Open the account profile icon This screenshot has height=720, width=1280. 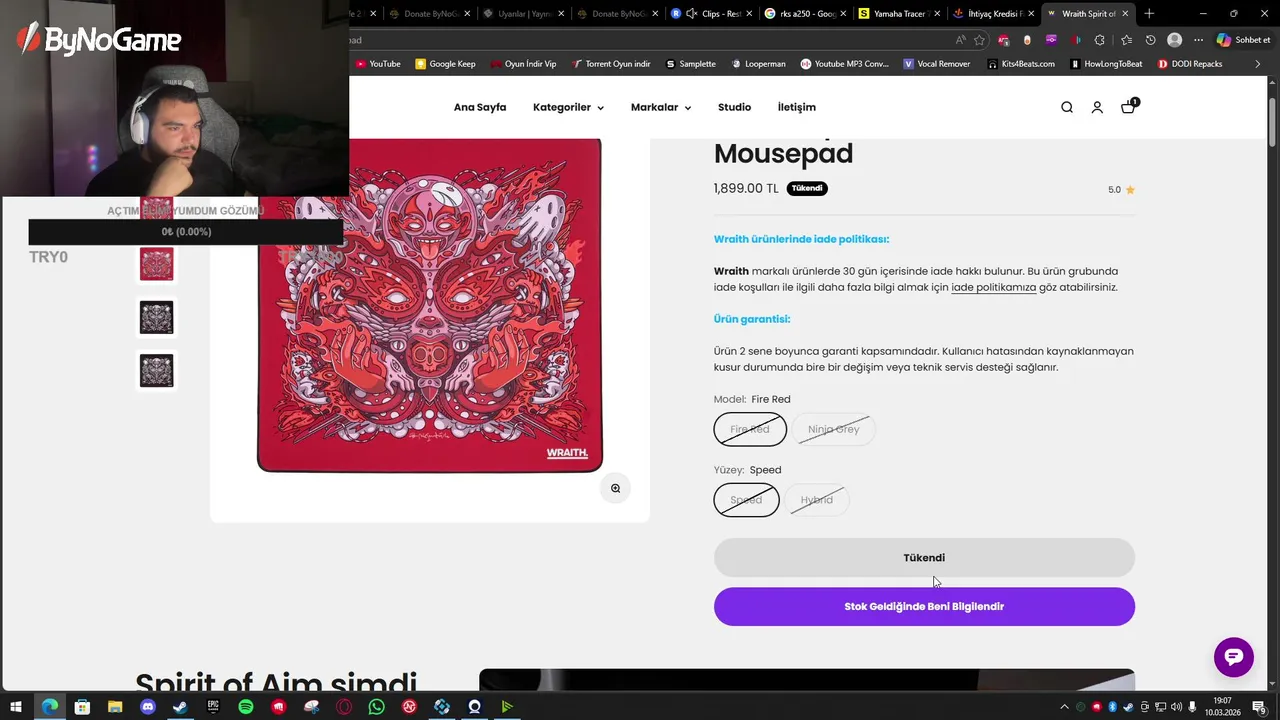1097,107
